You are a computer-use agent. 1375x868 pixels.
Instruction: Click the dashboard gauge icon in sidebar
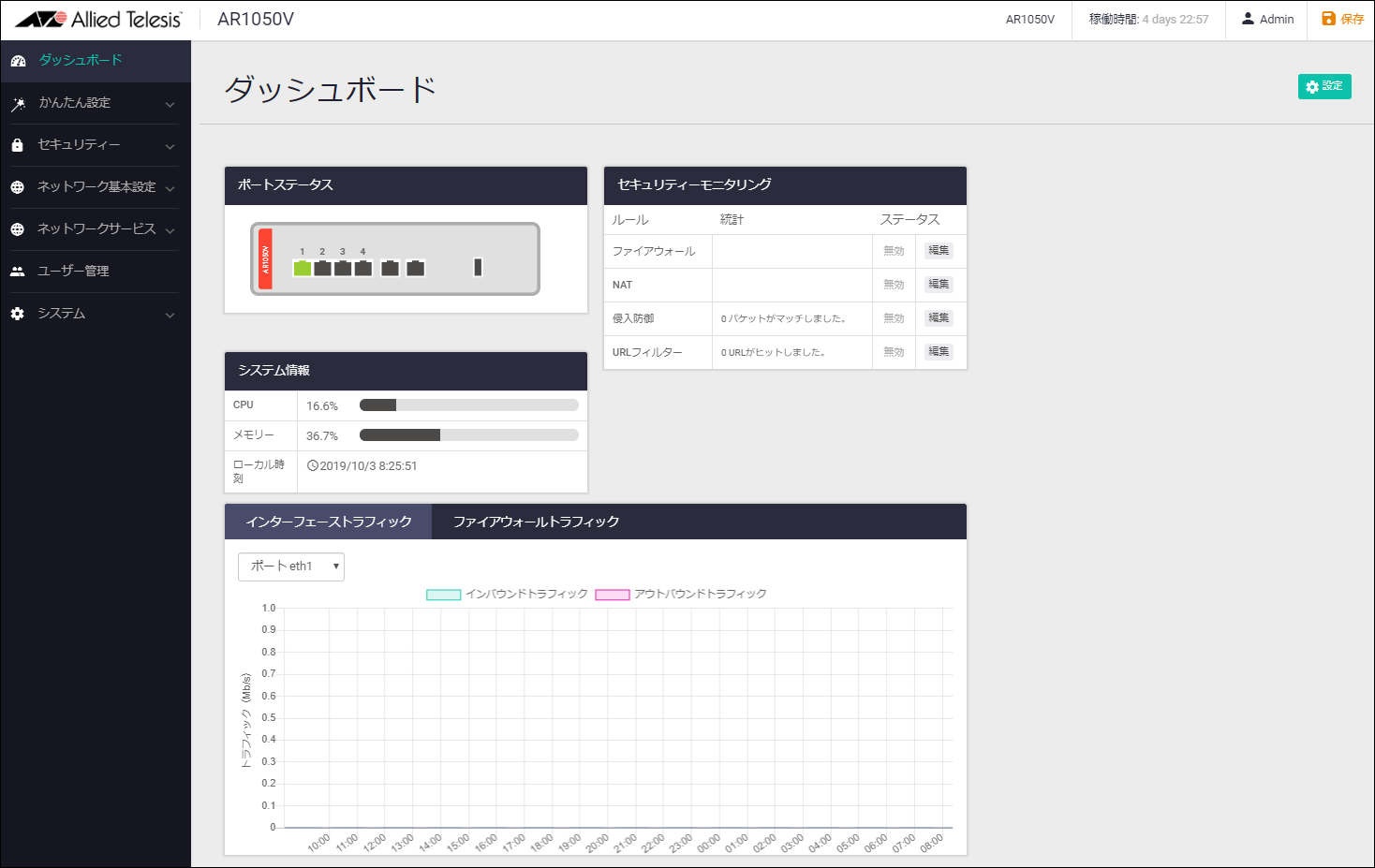pos(18,61)
